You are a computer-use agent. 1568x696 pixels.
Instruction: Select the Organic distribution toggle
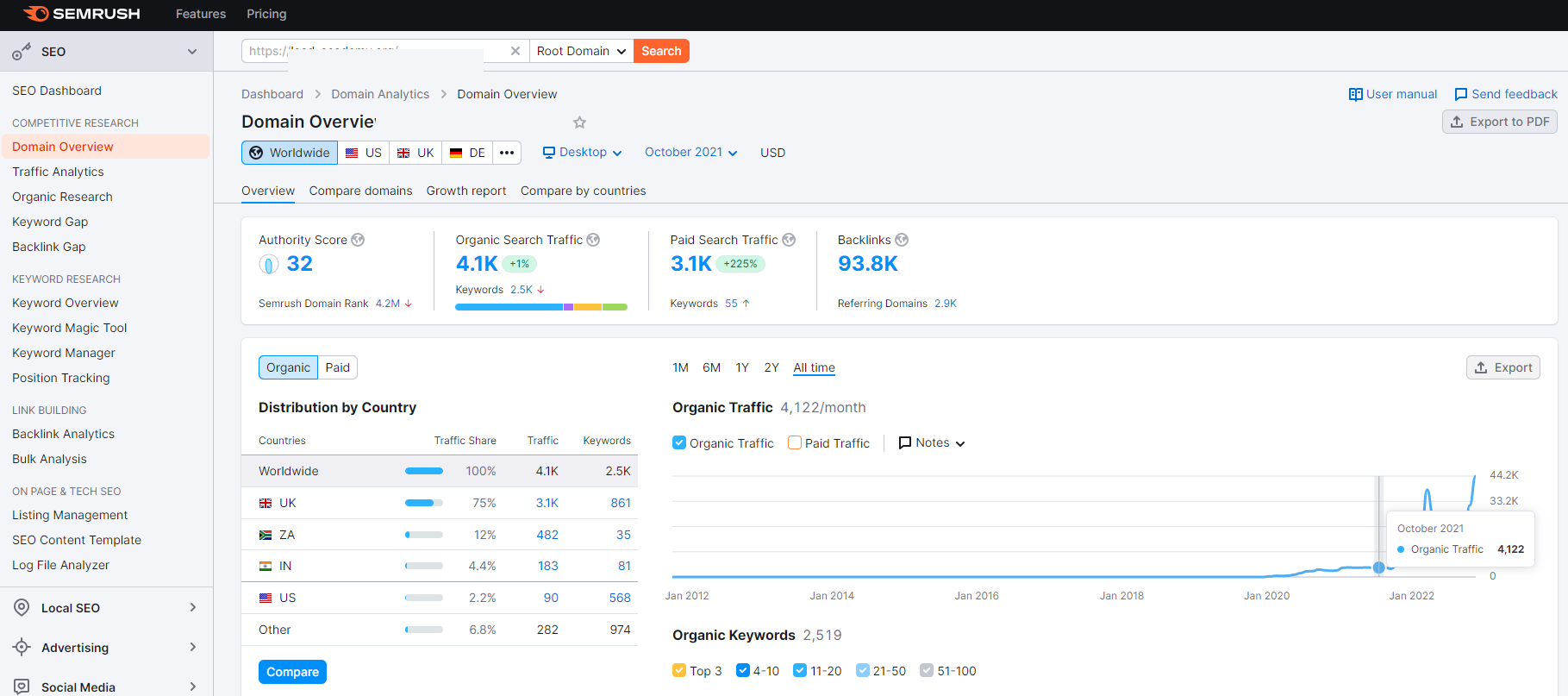[x=288, y=367]
